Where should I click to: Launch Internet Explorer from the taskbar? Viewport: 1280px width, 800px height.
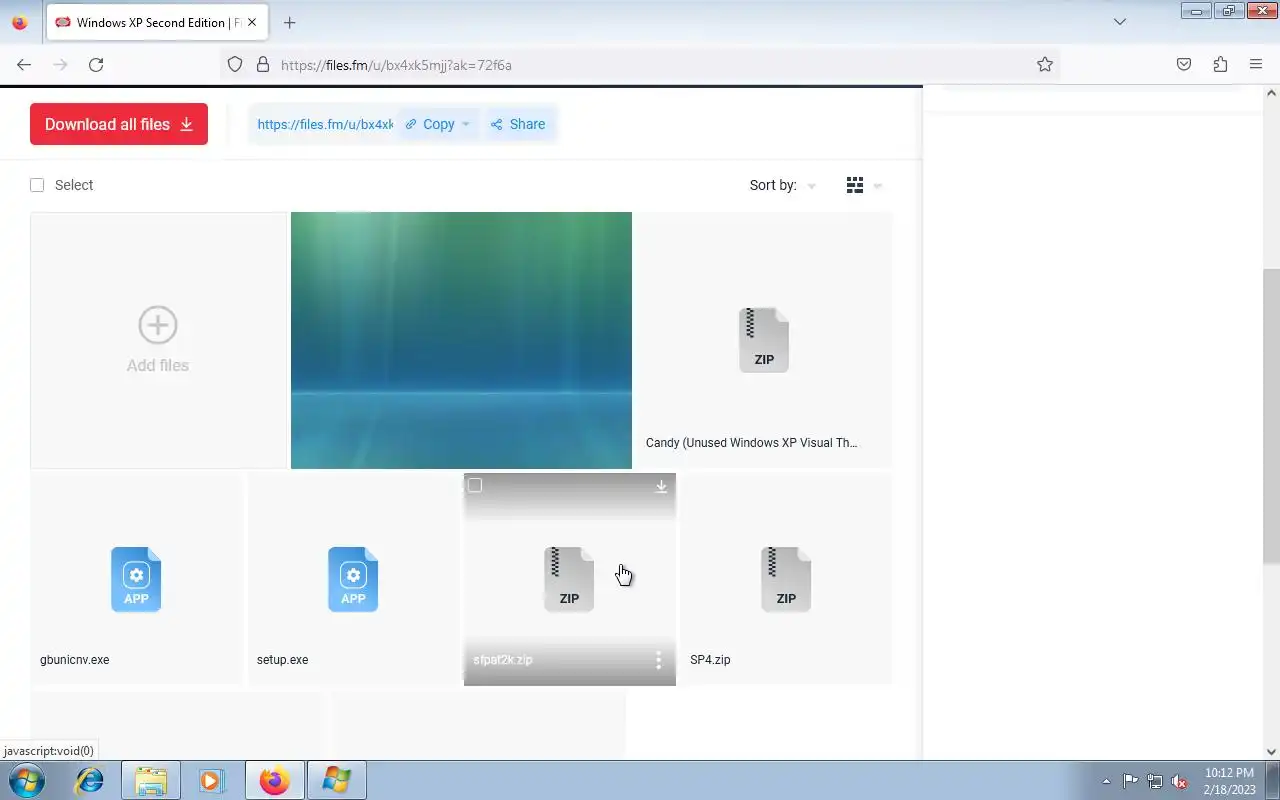click(90, 780)
